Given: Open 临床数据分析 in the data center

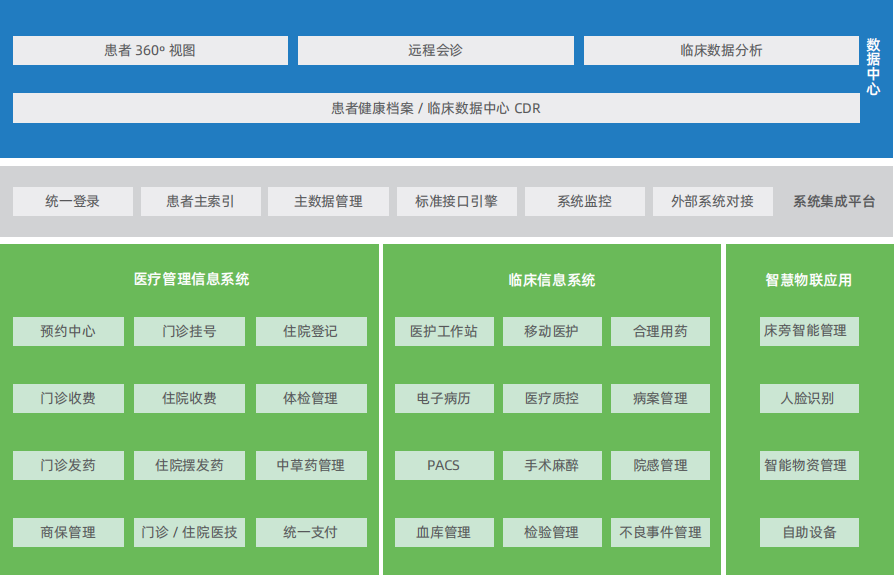Looking at the screenshot, I should (x=721, y=50).
